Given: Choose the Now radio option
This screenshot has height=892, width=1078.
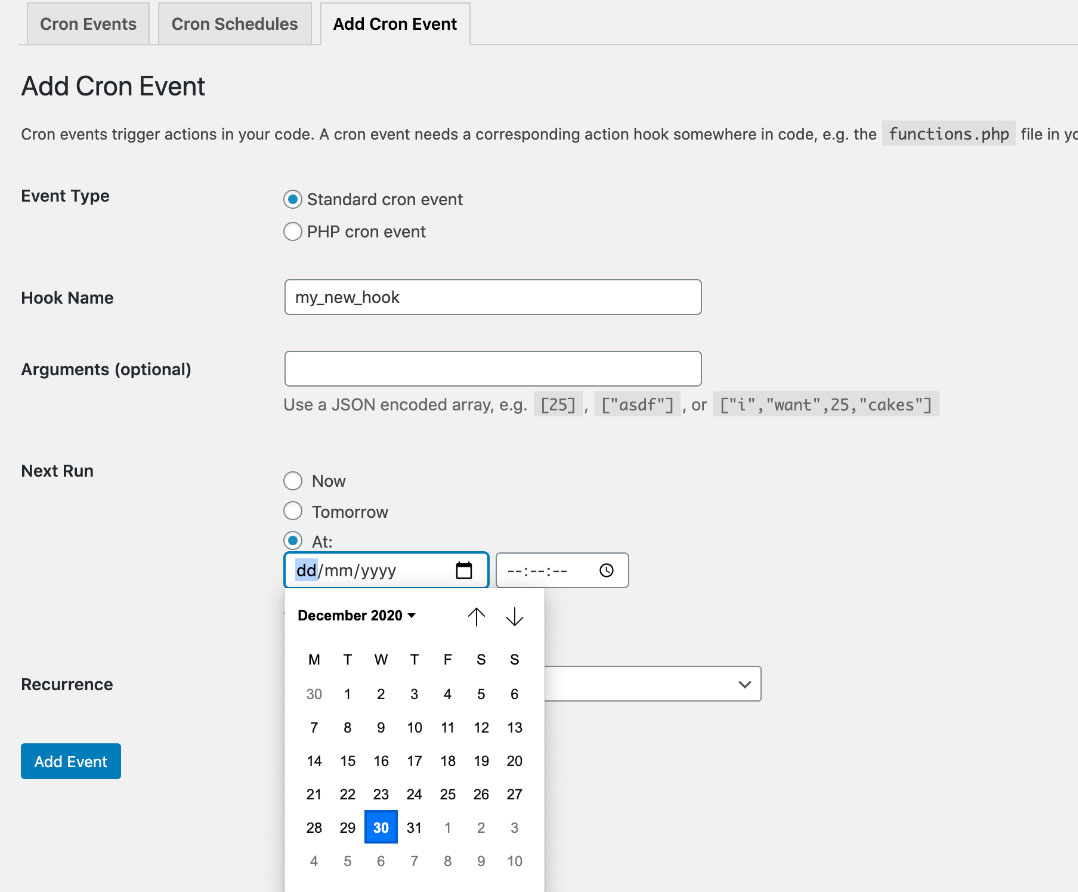Looking at the screenshot, I should coord(293,481).
